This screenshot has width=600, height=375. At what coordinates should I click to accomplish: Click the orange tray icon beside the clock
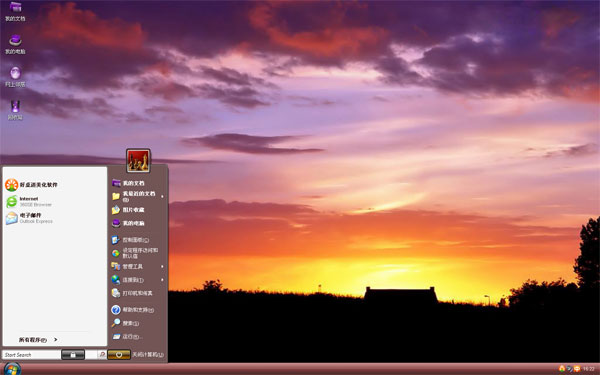click(577, 369)
